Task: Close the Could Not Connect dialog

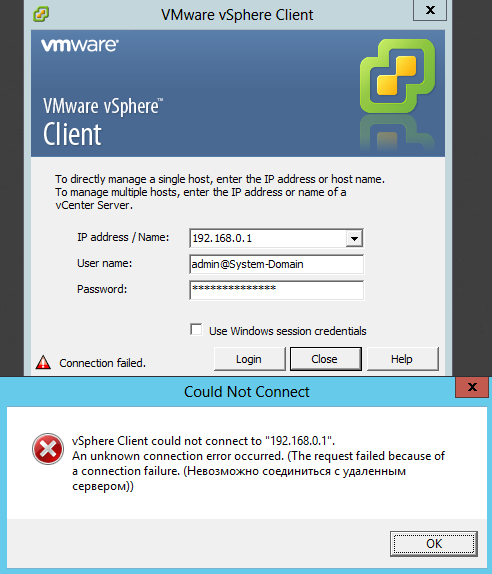Action: (x=472, y=387)
